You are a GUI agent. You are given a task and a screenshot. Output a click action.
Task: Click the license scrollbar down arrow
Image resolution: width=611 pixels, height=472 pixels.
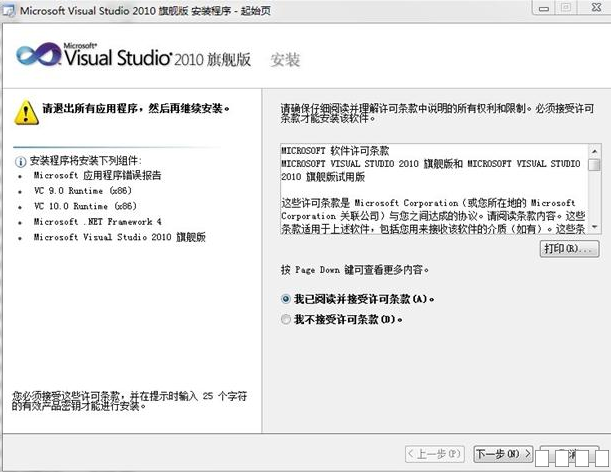click(594, 228)
